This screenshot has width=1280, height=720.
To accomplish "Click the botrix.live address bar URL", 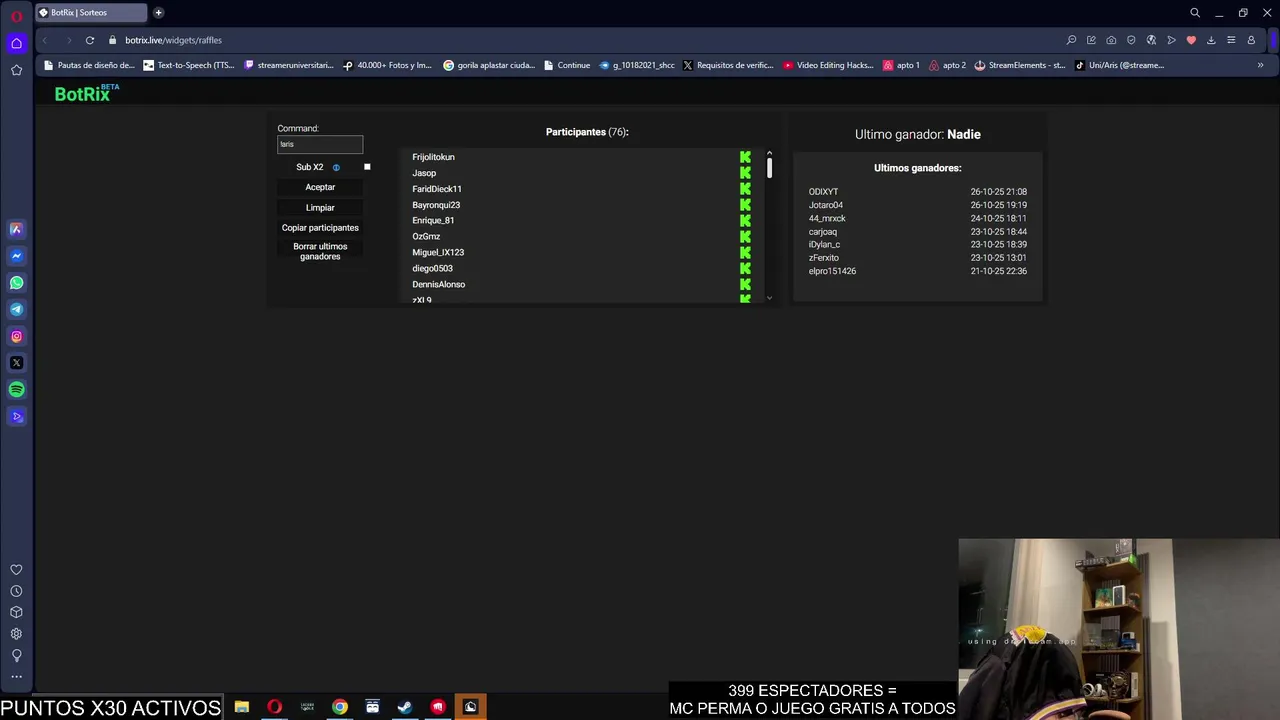I will [173, 40].
